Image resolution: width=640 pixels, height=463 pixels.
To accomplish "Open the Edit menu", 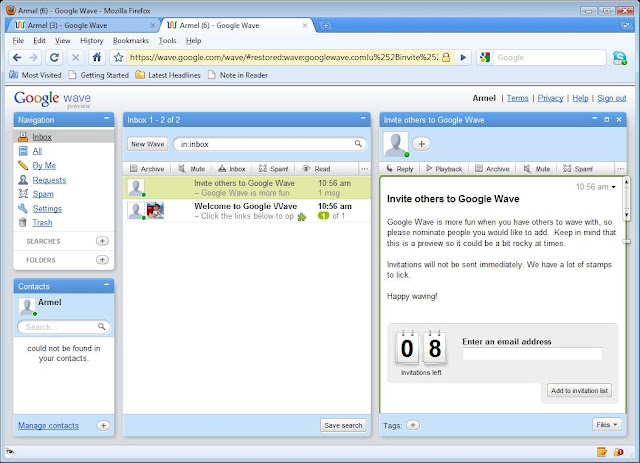I will [39, 40].
